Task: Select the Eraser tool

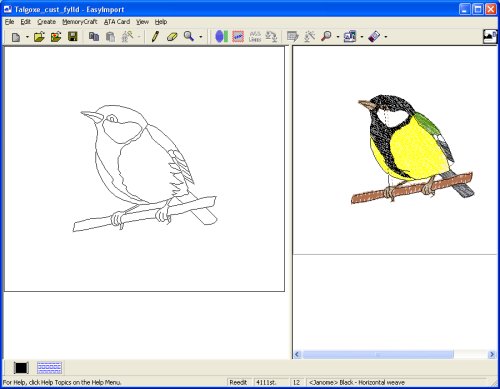Action: point(172,36)
